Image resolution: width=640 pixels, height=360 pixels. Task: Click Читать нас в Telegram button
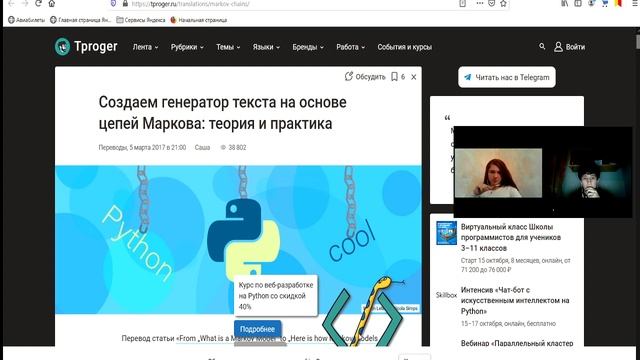coord(507,77)
